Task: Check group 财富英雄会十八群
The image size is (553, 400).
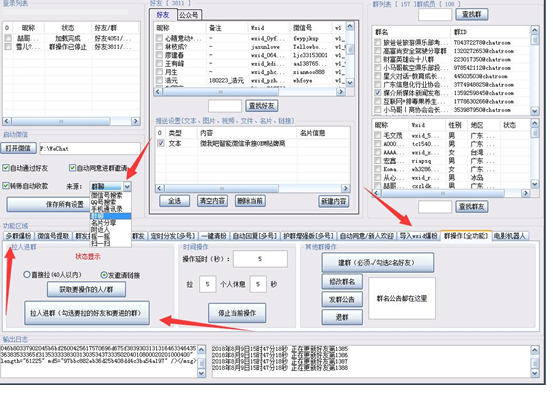Action: 378,59
